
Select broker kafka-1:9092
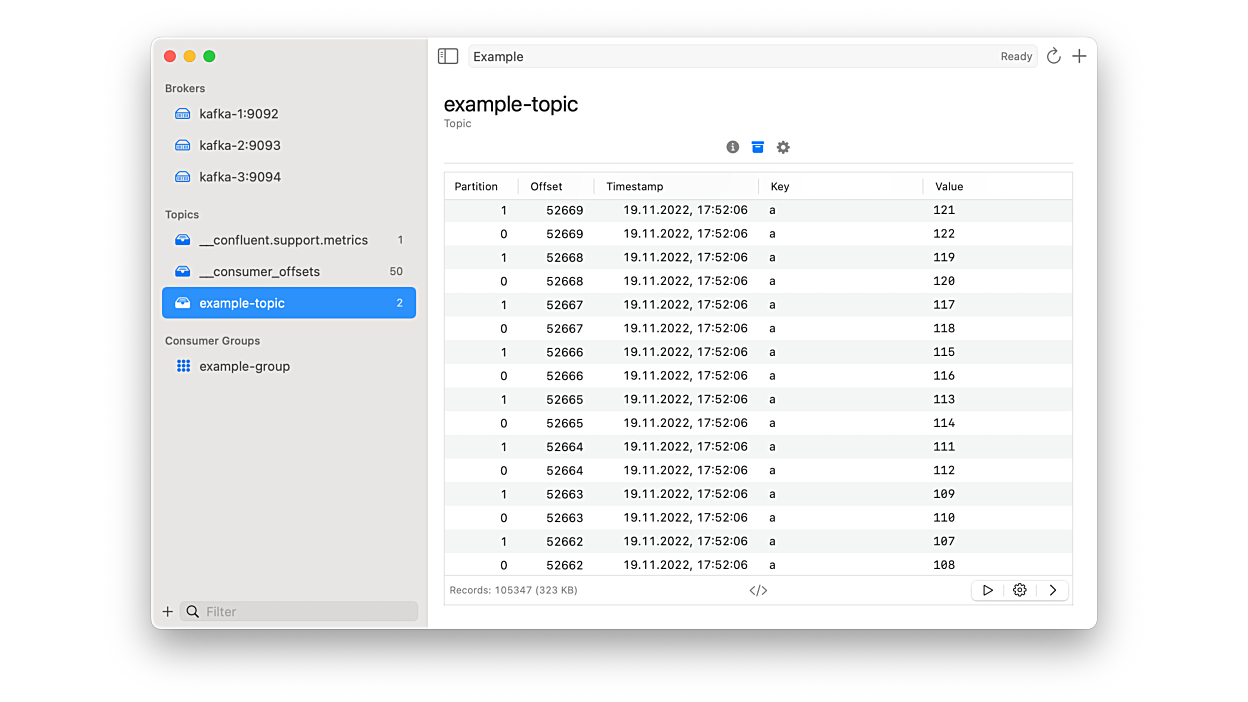[x=289, y=114]
